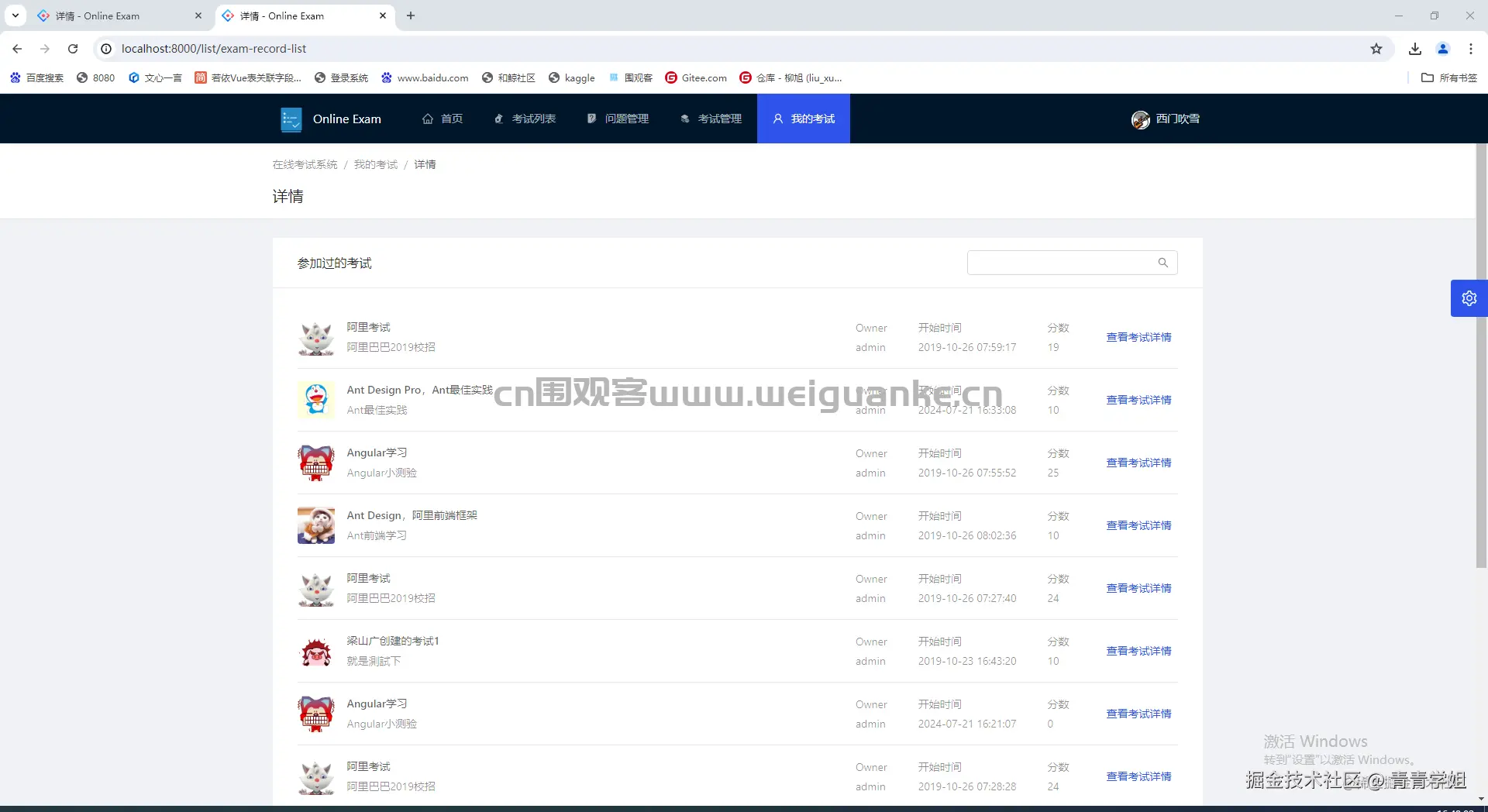The image size is (1488, 812).
Task: Click avatar of Angular学习 scored 25
Action: tap(316, 463)
